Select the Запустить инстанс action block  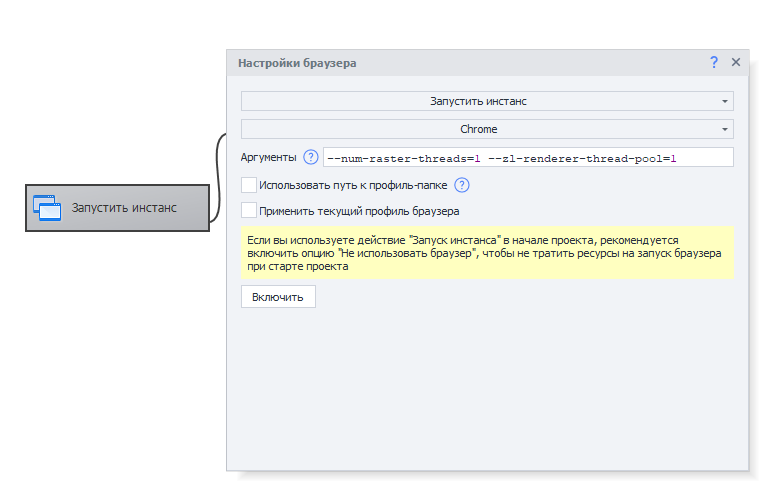pyautogui.click(x=118, y=208)
